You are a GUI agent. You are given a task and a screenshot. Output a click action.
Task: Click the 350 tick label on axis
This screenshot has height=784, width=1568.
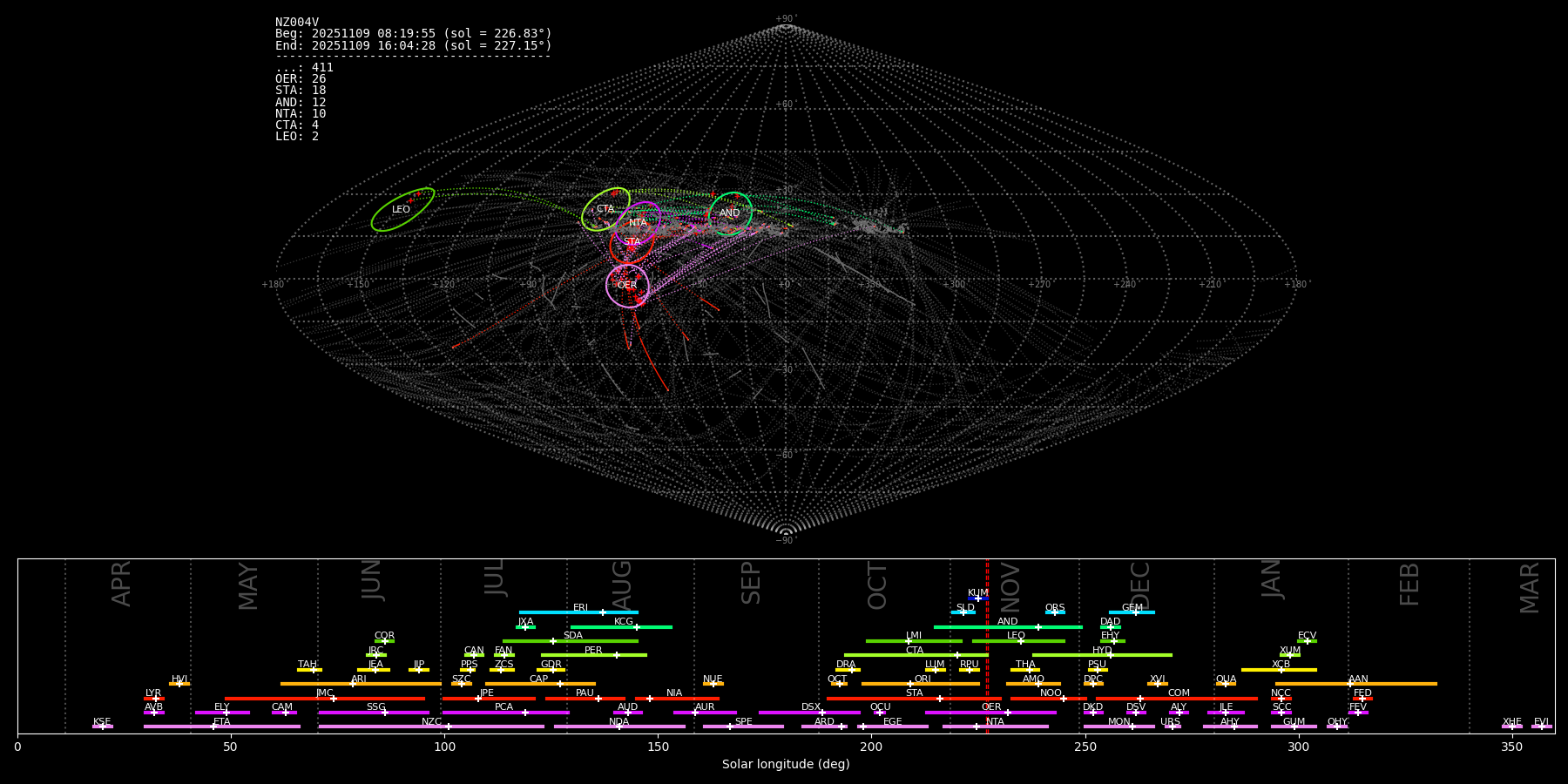tap(1511, 747)
